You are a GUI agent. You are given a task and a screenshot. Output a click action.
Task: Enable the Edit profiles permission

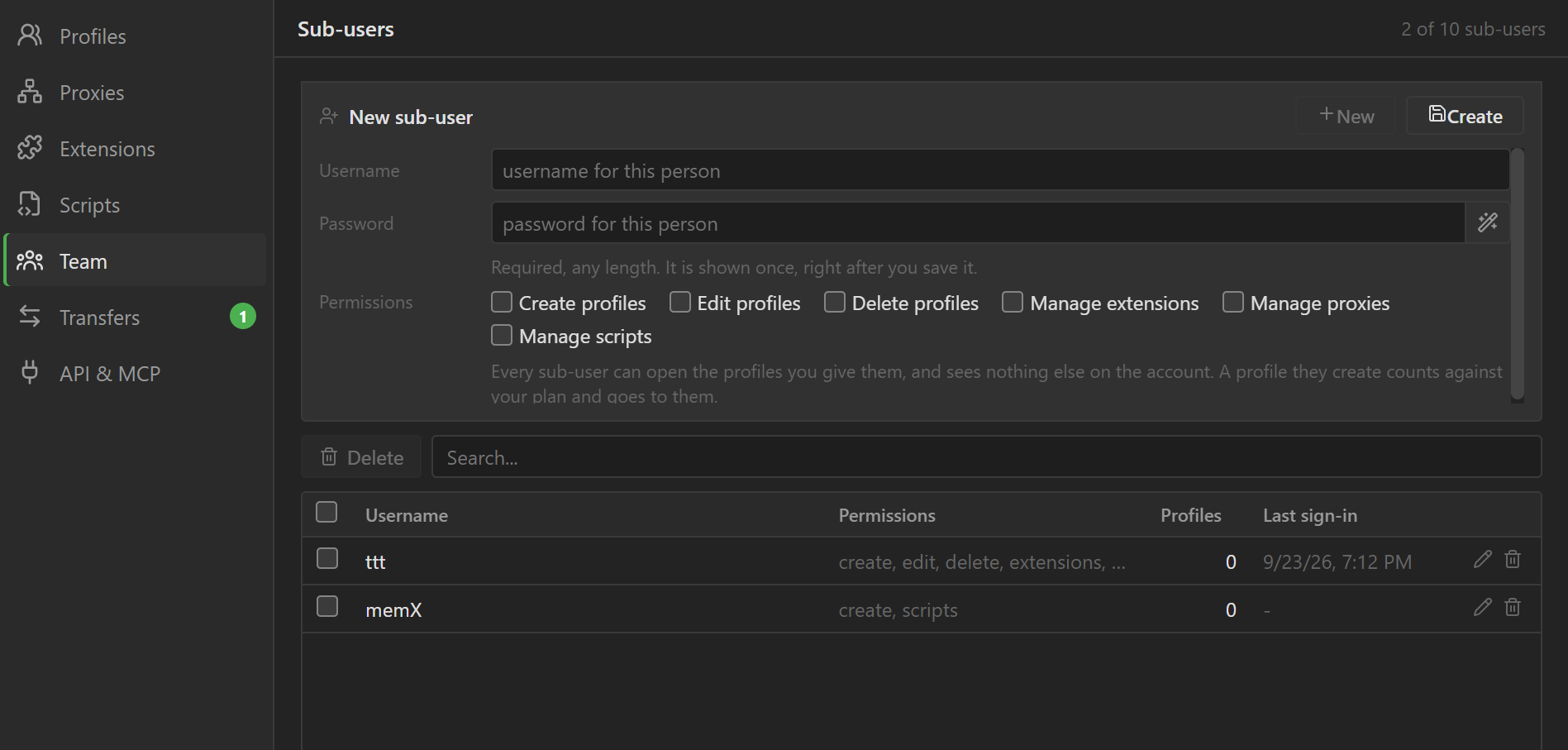pyautogui.click(x=680, y=302)
